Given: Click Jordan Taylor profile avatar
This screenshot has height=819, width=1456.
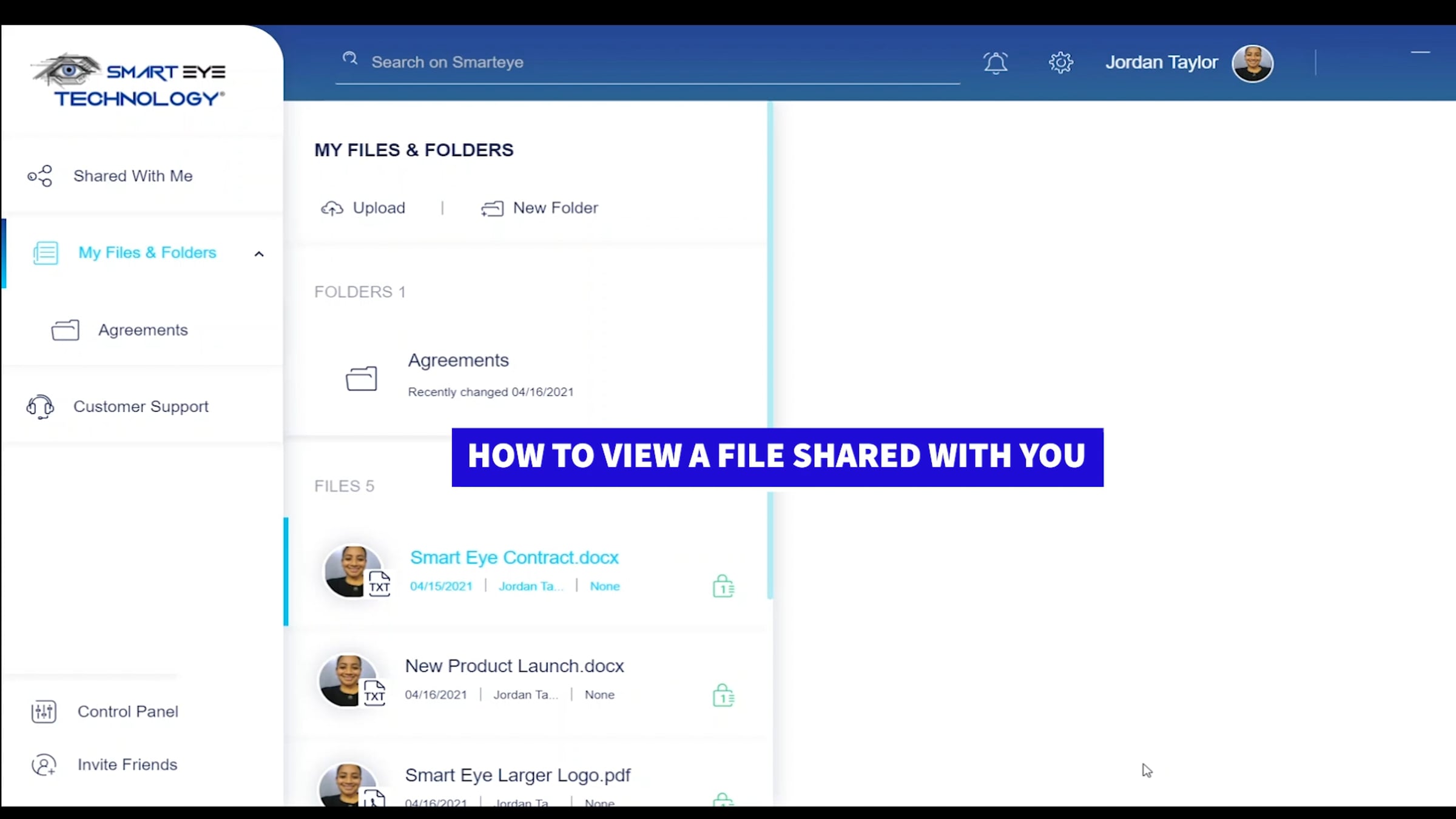Looking at the screenshot, I should point(1252,63).
